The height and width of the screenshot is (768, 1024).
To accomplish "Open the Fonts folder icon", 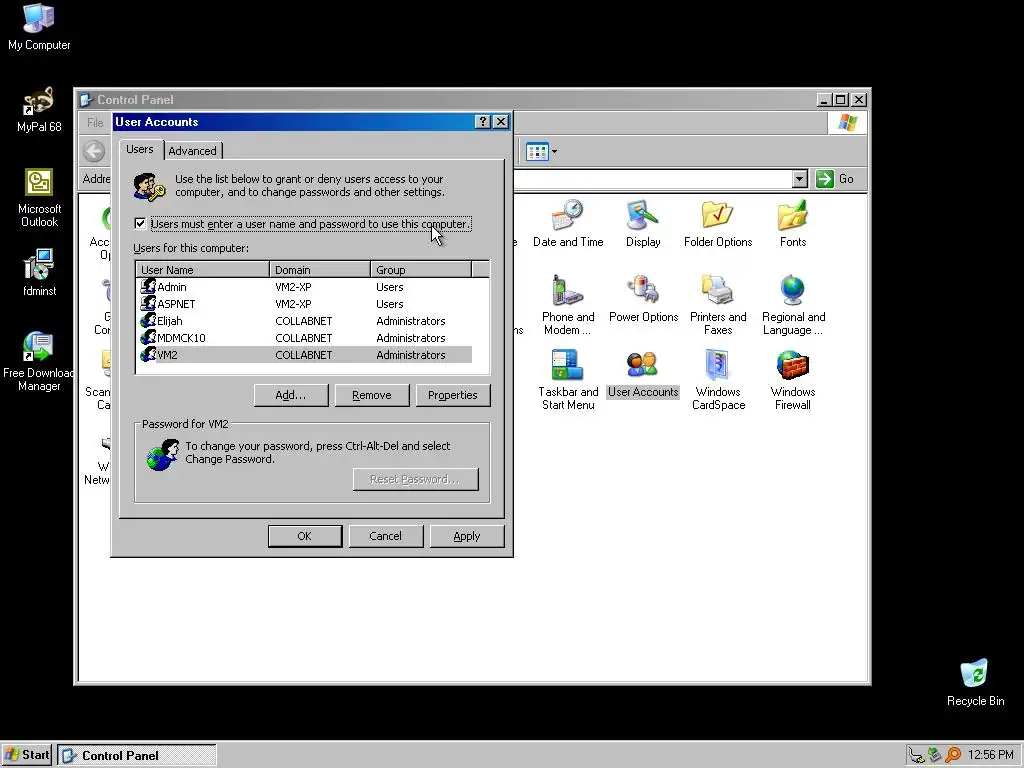I will (x=792, y=223).
